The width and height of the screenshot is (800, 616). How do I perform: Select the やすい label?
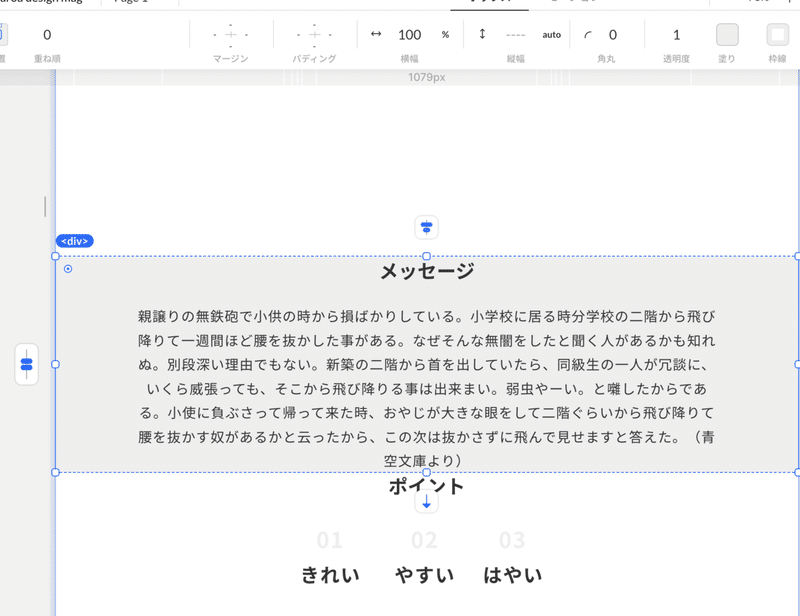424,575
